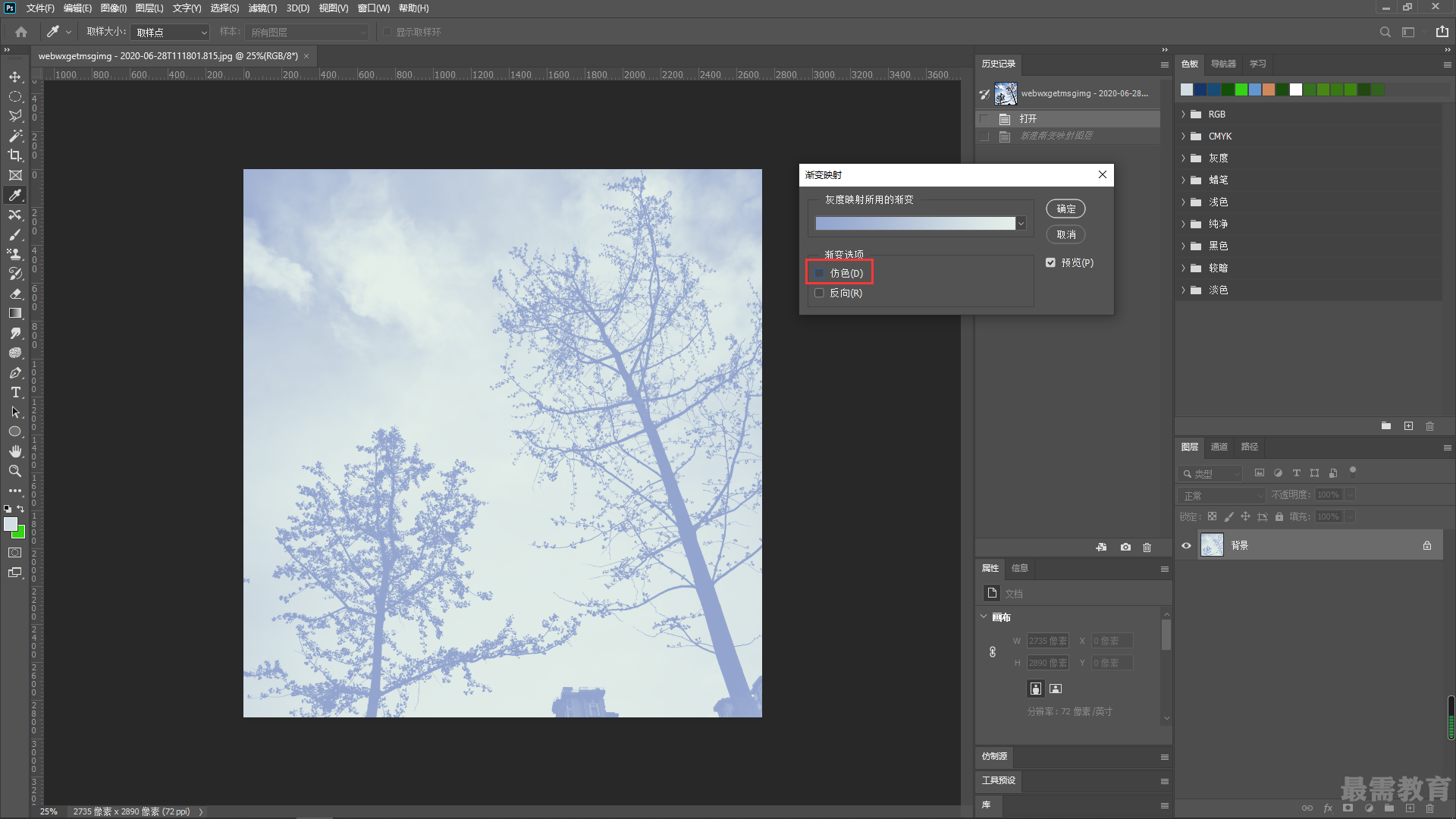Open Swatches panel menu icon
Viewport: 1456px width, 819px height.
click(1447, 64)
